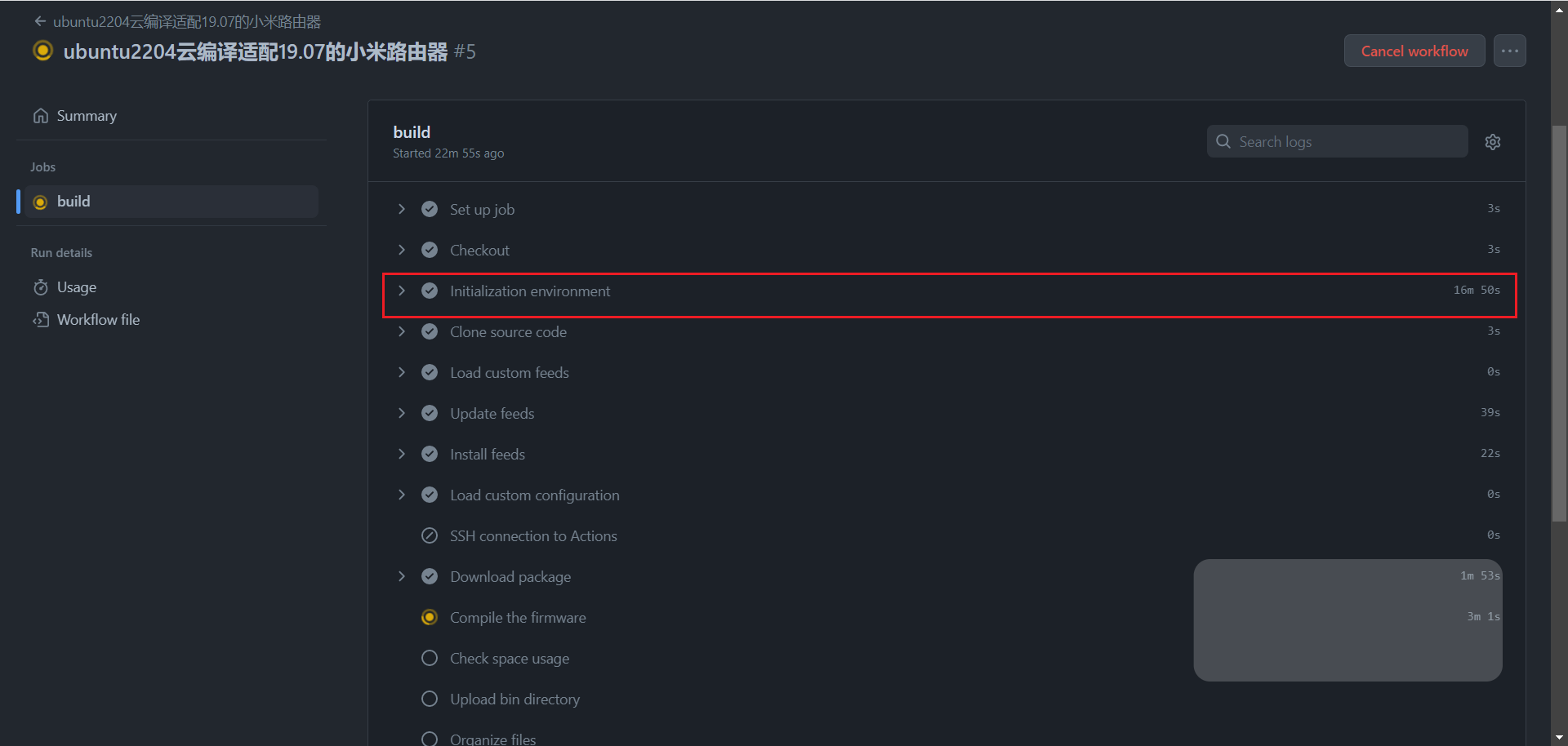Click the back arrow to return to workflow runs
The width and height of the screenshot is (1568, 746).
pos(40,21)
